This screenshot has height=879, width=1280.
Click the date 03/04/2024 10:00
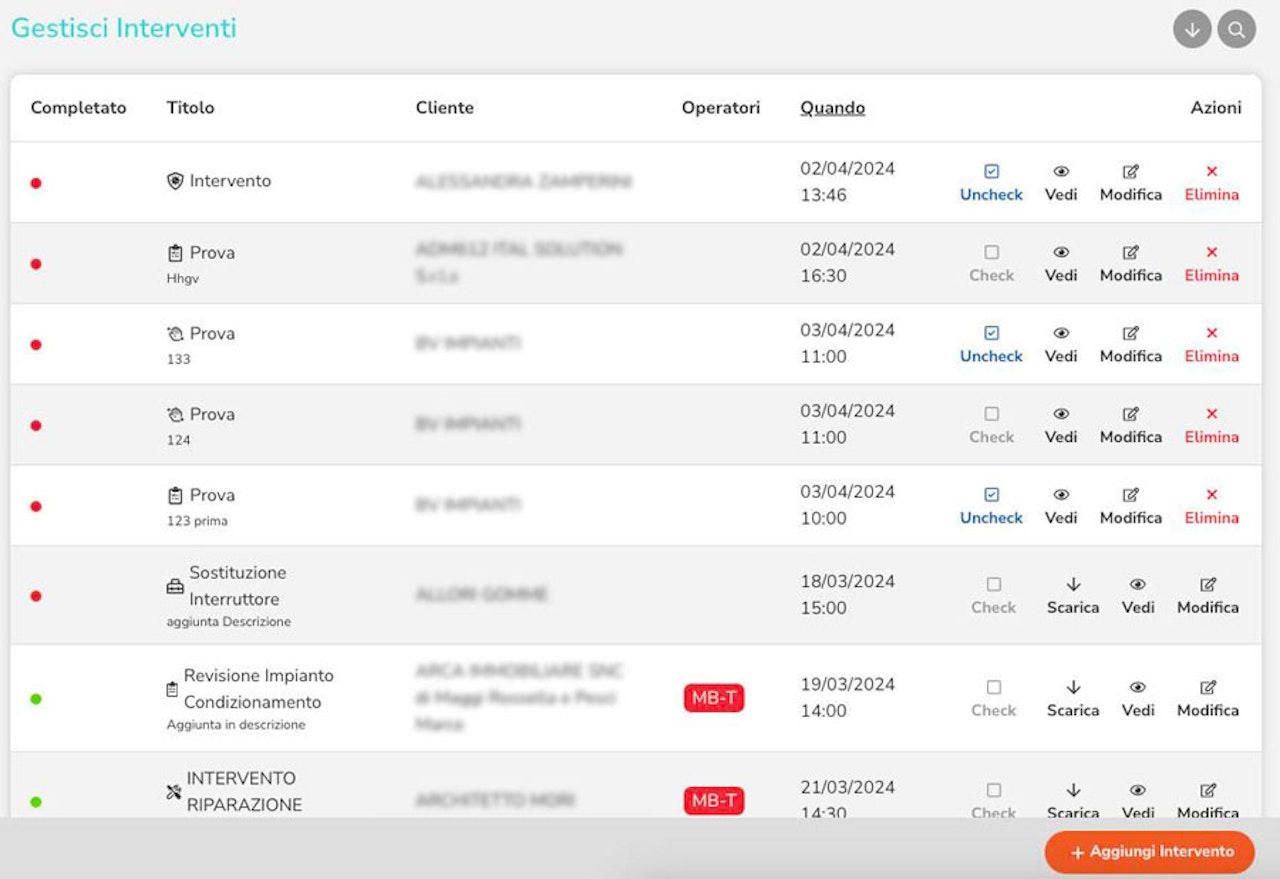847,505
